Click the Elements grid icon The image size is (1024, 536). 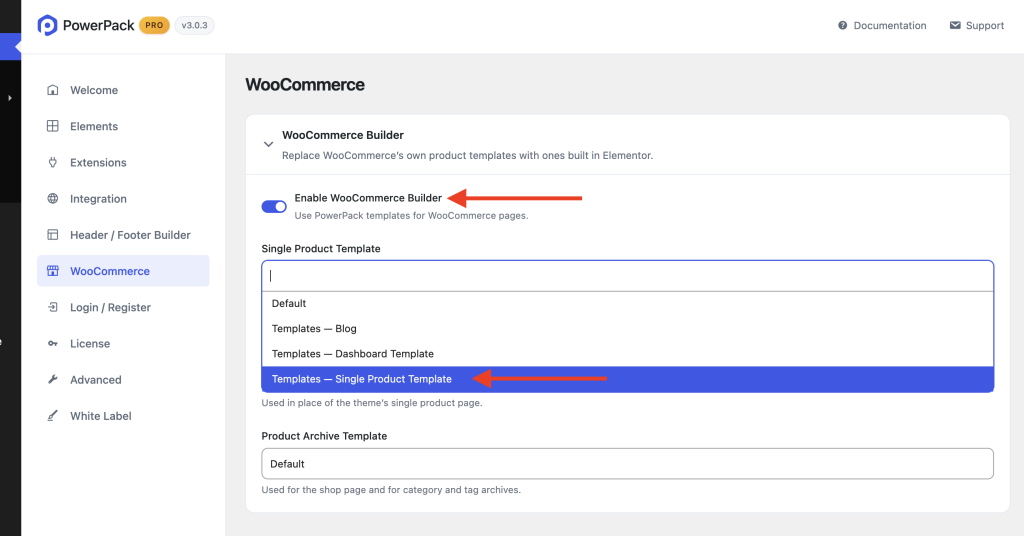pyautogui.click(x=53, y=126)
